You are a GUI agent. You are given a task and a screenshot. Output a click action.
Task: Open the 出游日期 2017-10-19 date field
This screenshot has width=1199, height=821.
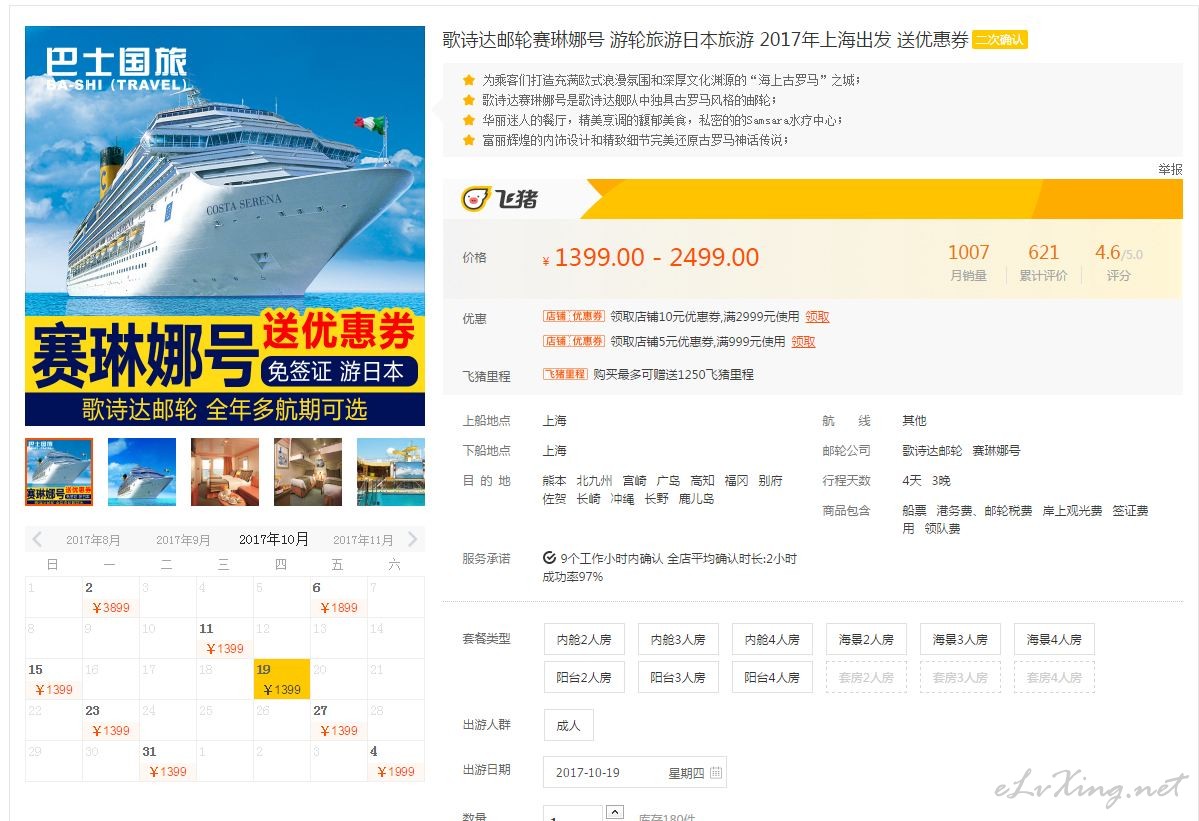[635, 773]
